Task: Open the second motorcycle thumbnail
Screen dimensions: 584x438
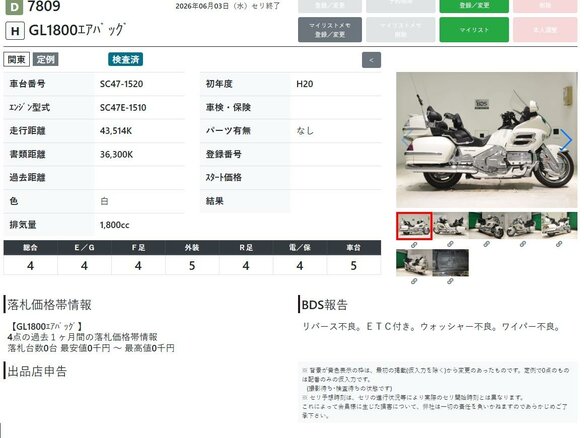Action: point(450,226)
